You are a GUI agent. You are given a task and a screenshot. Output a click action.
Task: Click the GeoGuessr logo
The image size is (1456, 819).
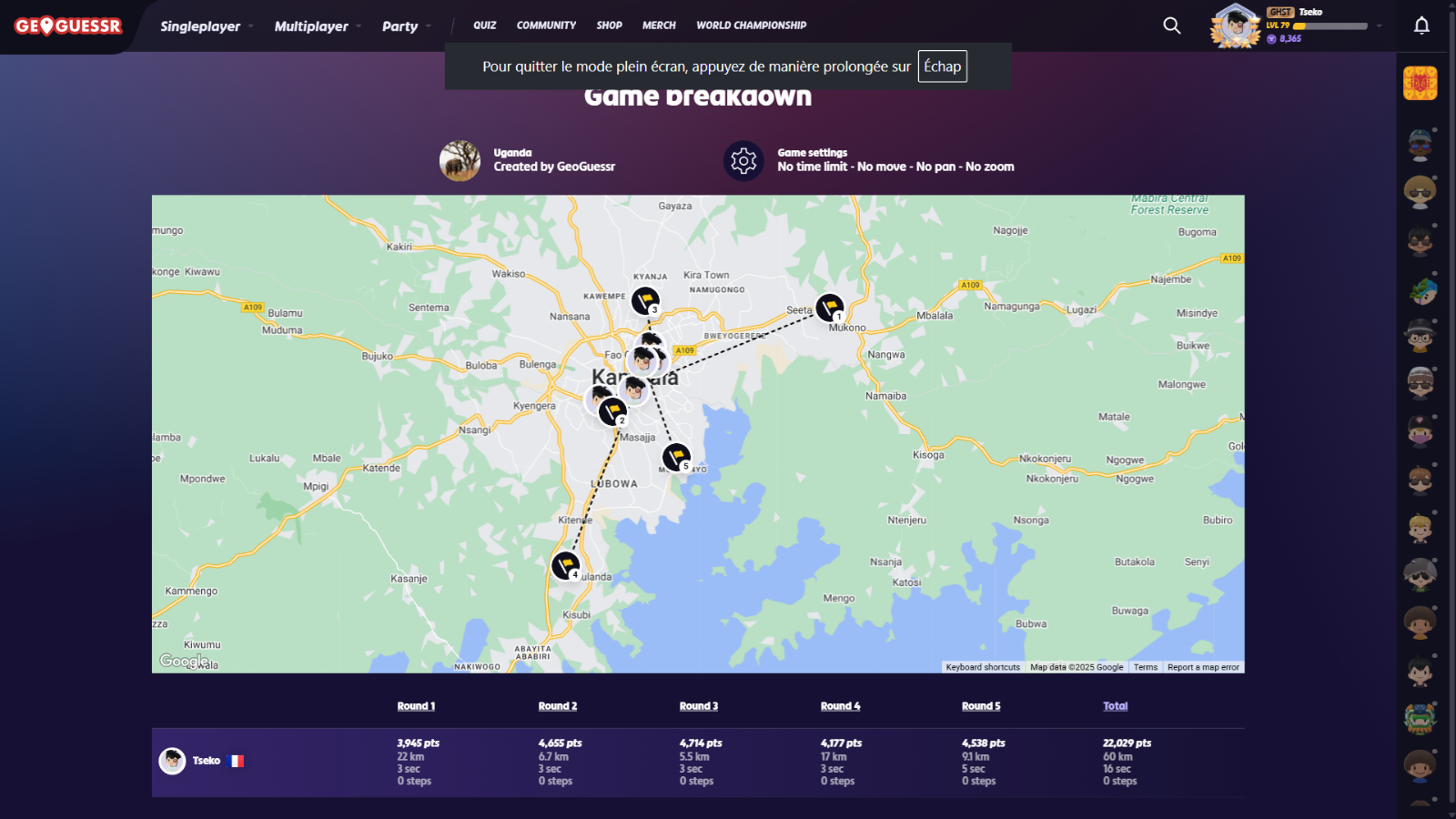tap(68, 26)
